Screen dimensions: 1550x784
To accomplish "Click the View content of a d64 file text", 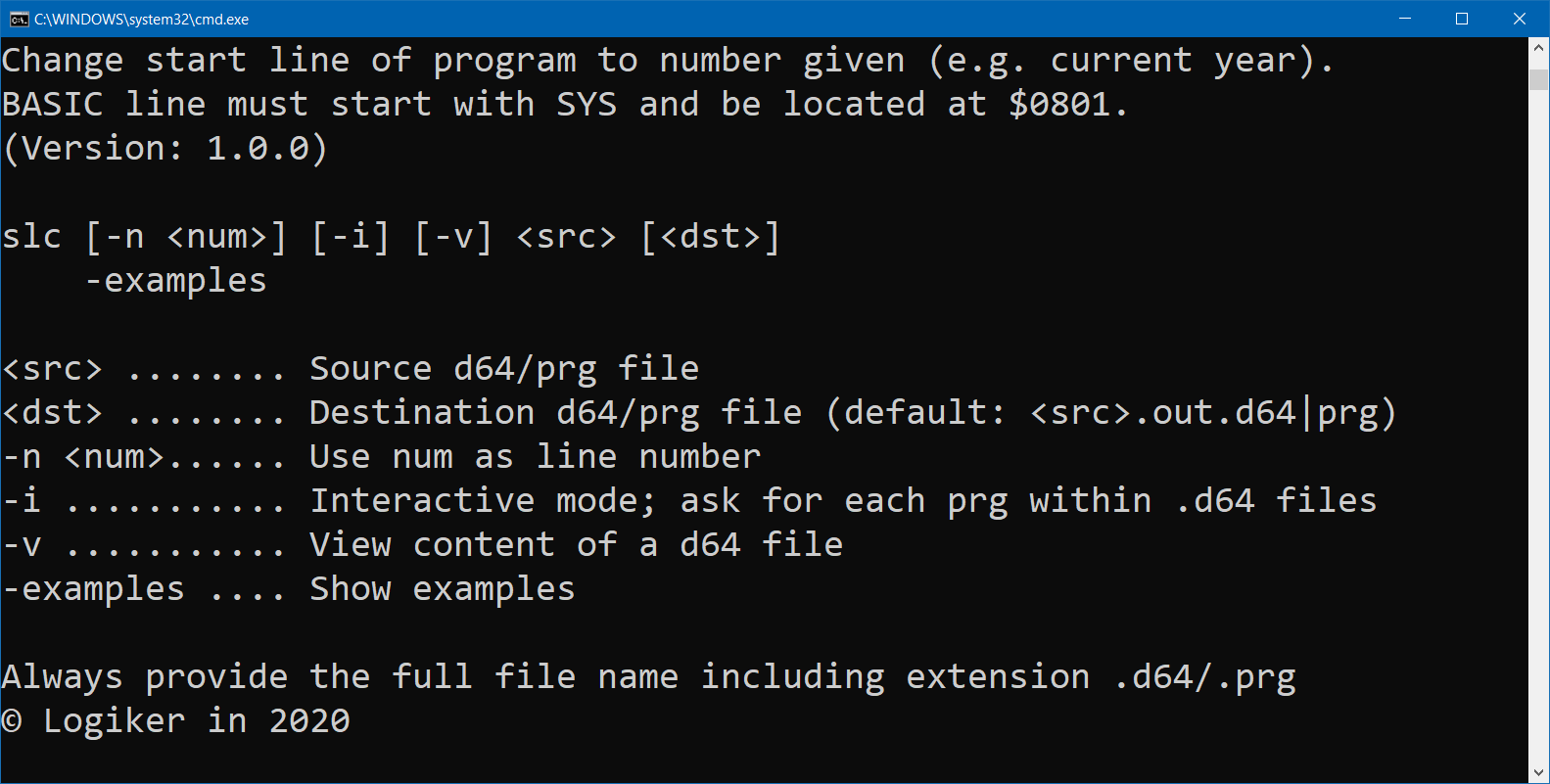I will [577, 544].
